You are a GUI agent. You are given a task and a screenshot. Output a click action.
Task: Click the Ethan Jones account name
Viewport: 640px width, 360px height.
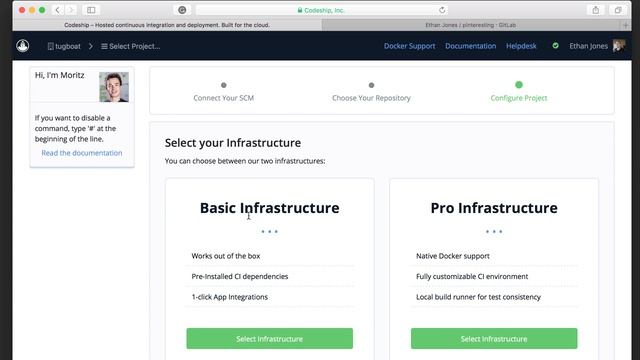click(x=588, y=46)
